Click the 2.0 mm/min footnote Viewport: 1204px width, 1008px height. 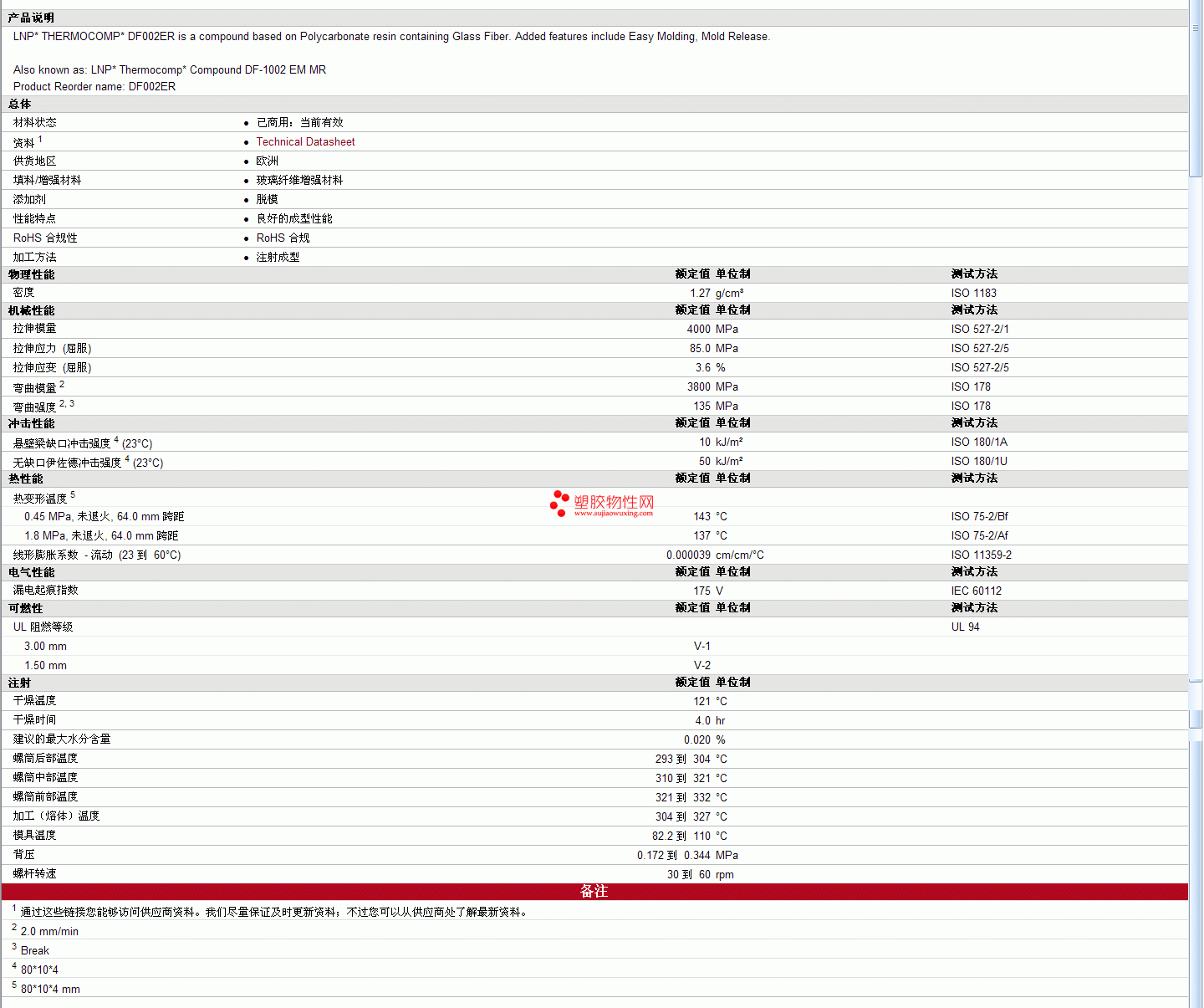click(x=49, y=932)
